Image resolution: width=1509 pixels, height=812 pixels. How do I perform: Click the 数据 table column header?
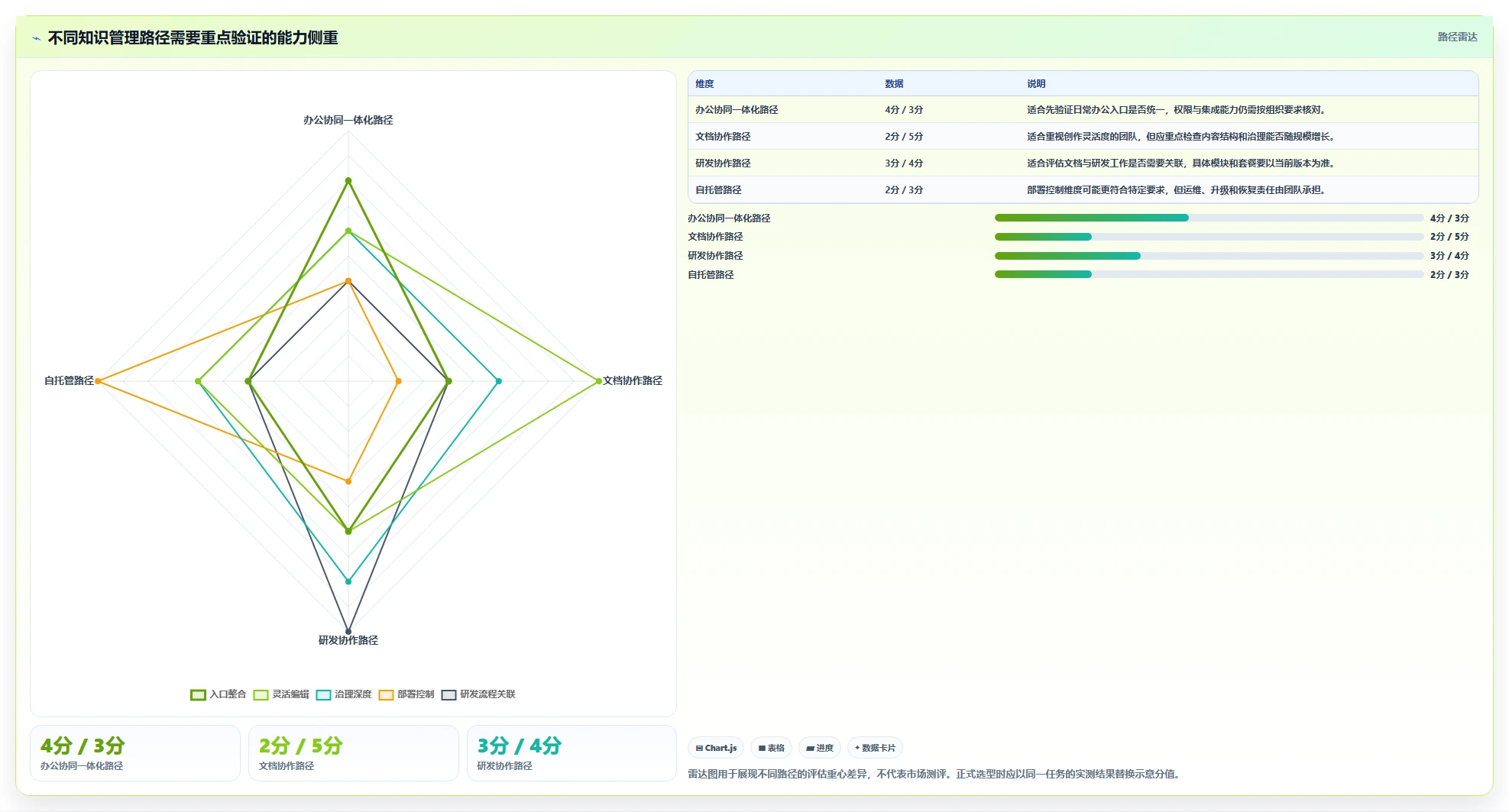click(x=894, y=84)
